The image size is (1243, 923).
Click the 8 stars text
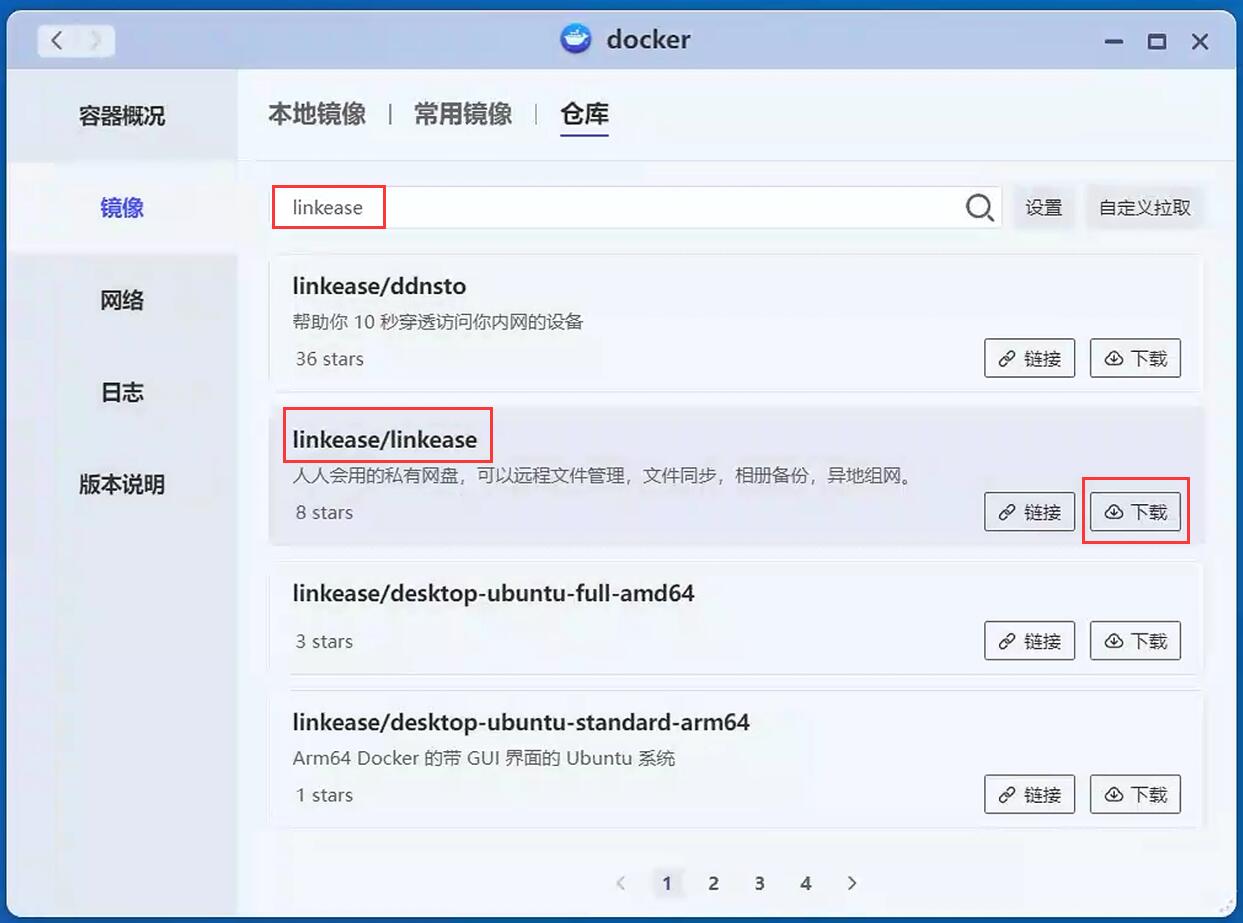click(x=324, y=513)
